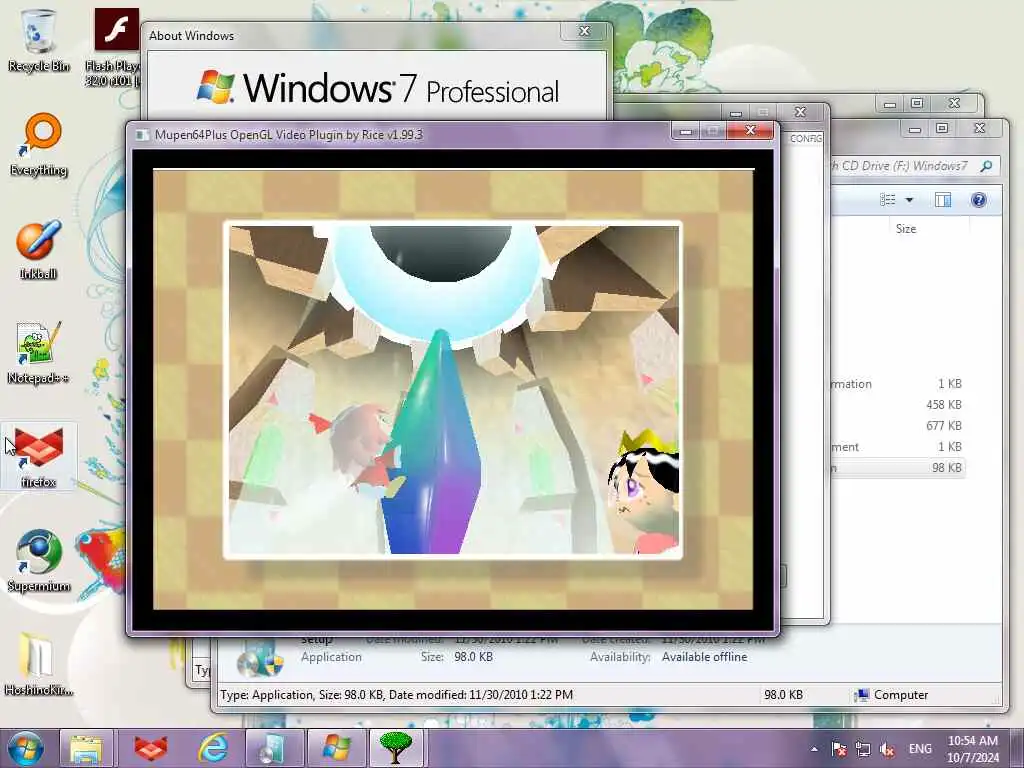Screen dimensions: 1024x768
Task: Open Windows Explorer from the taskbar
Action: 86,748
